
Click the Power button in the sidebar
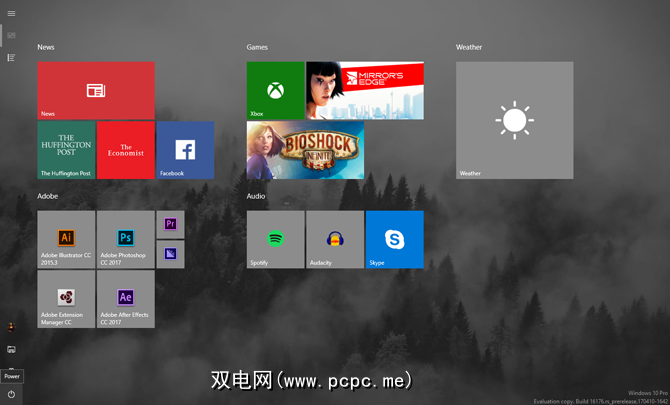[11, 394]
